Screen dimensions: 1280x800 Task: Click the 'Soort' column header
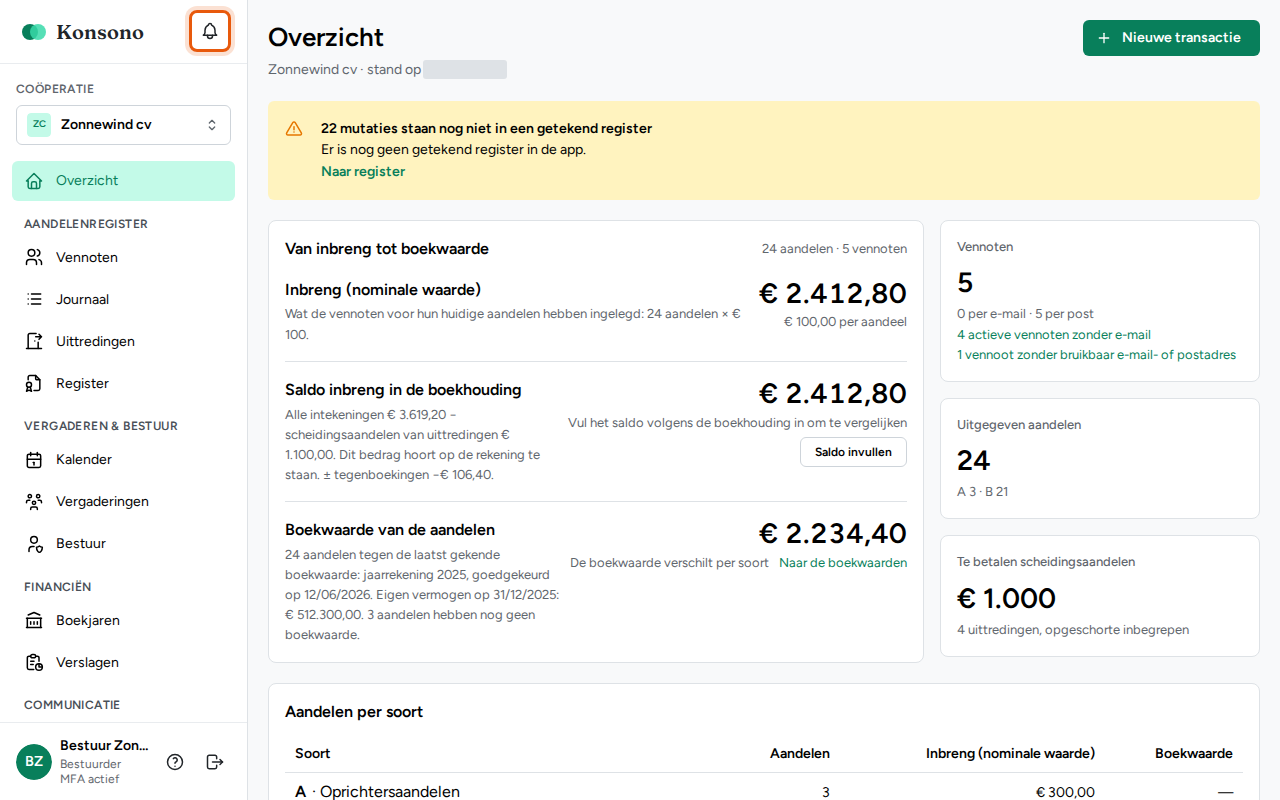pos(313,753)
